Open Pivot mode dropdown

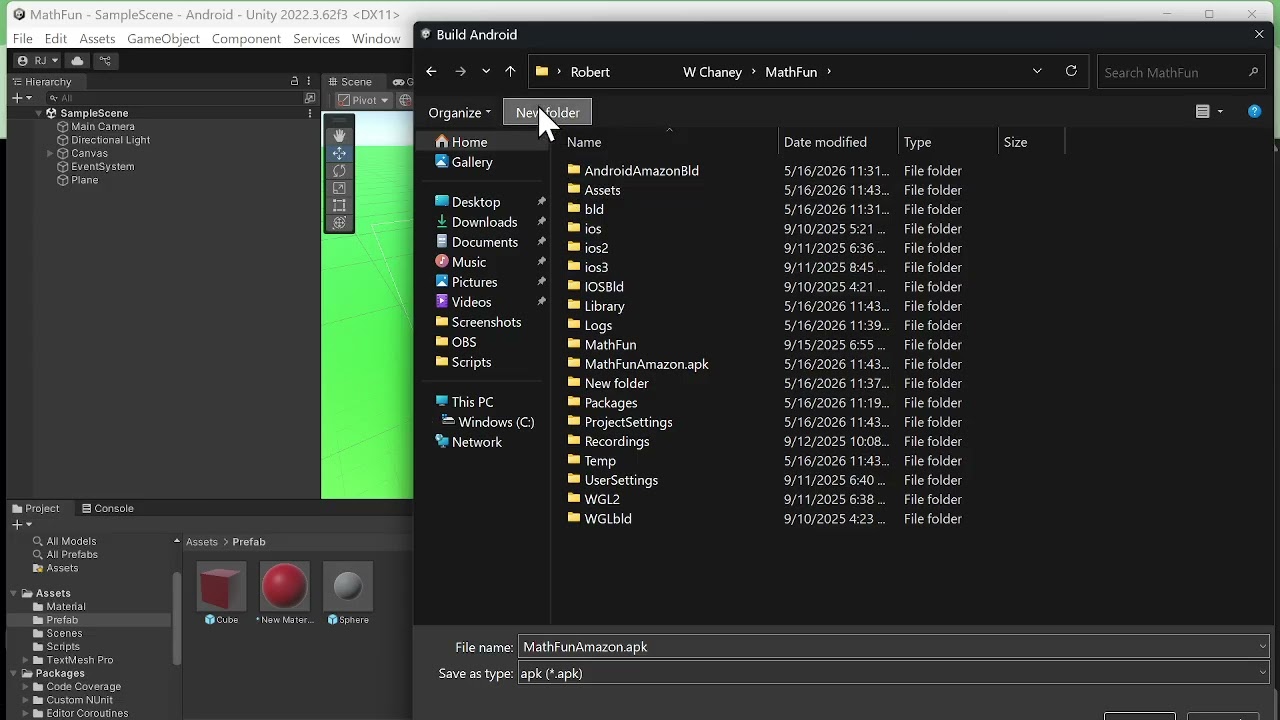[x=363, y=100]
